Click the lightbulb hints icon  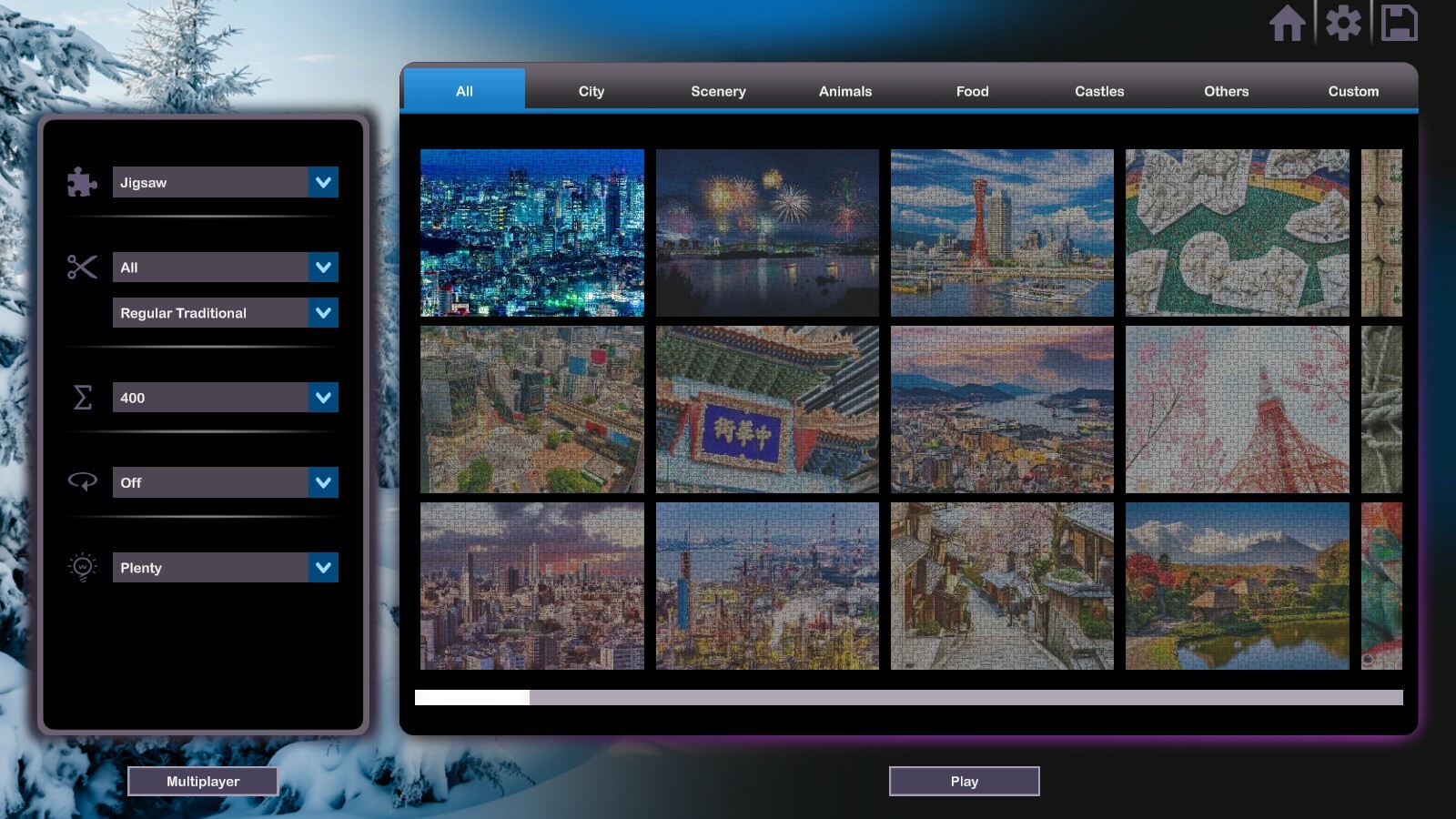82,567
